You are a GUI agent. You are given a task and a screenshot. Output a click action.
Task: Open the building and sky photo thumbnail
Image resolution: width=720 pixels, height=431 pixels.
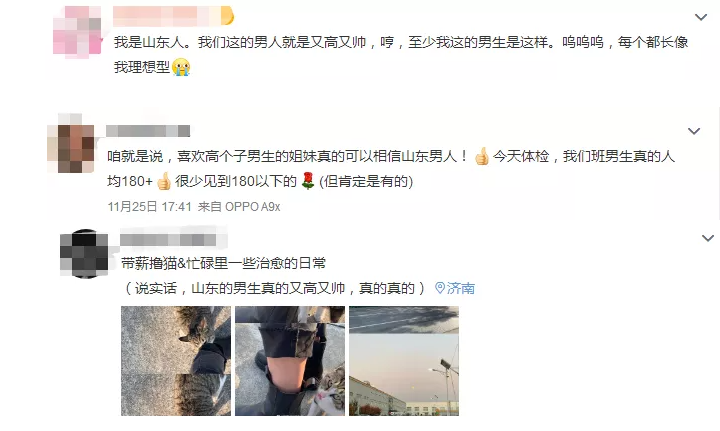[x=404, y=361]
